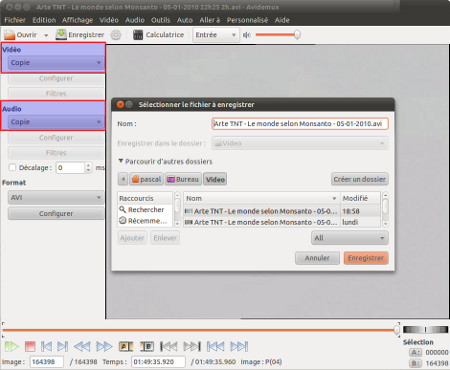Open the Affichage menu
450x370 pixels.
77,20
